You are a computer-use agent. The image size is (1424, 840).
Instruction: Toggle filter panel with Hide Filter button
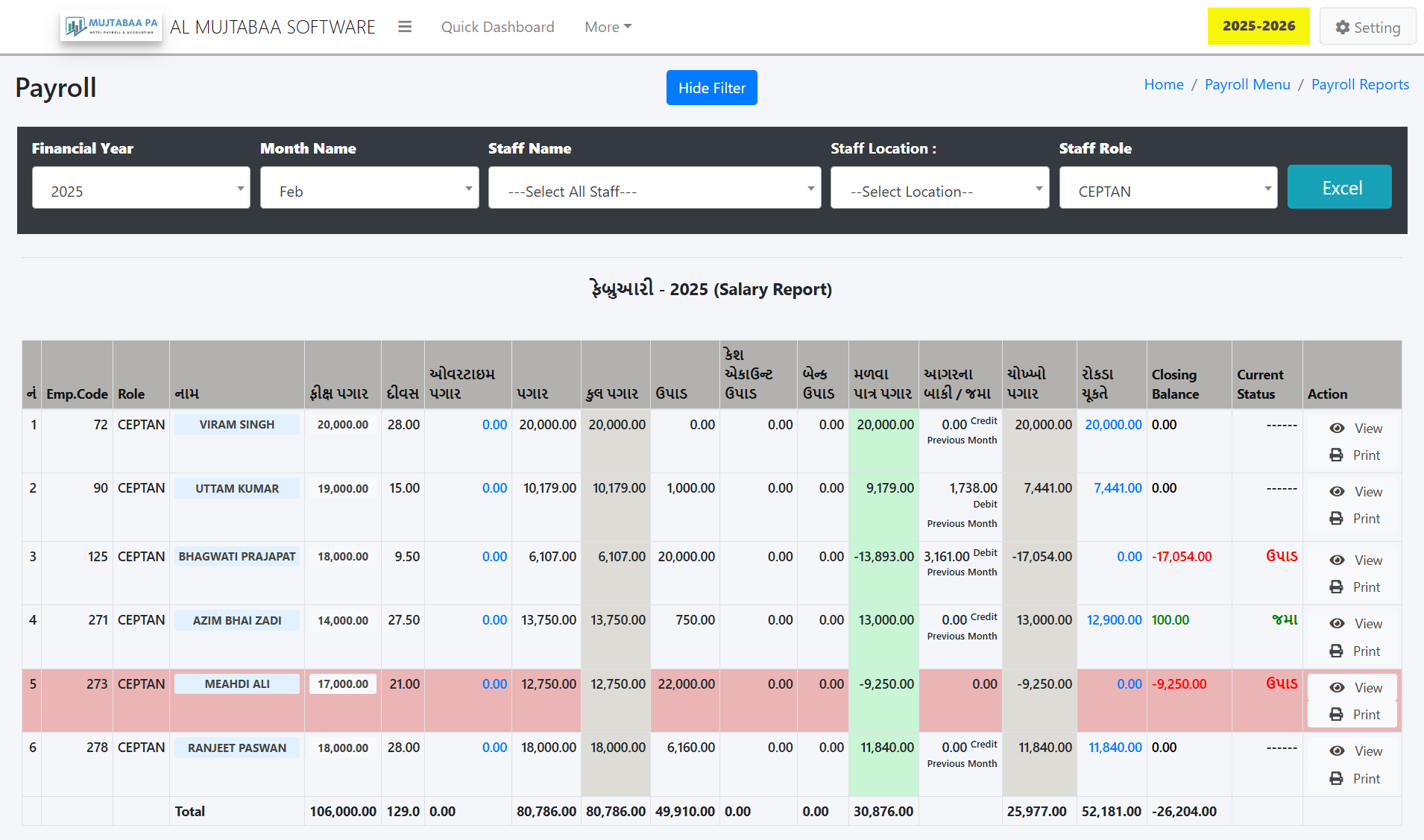click(711, 88)
